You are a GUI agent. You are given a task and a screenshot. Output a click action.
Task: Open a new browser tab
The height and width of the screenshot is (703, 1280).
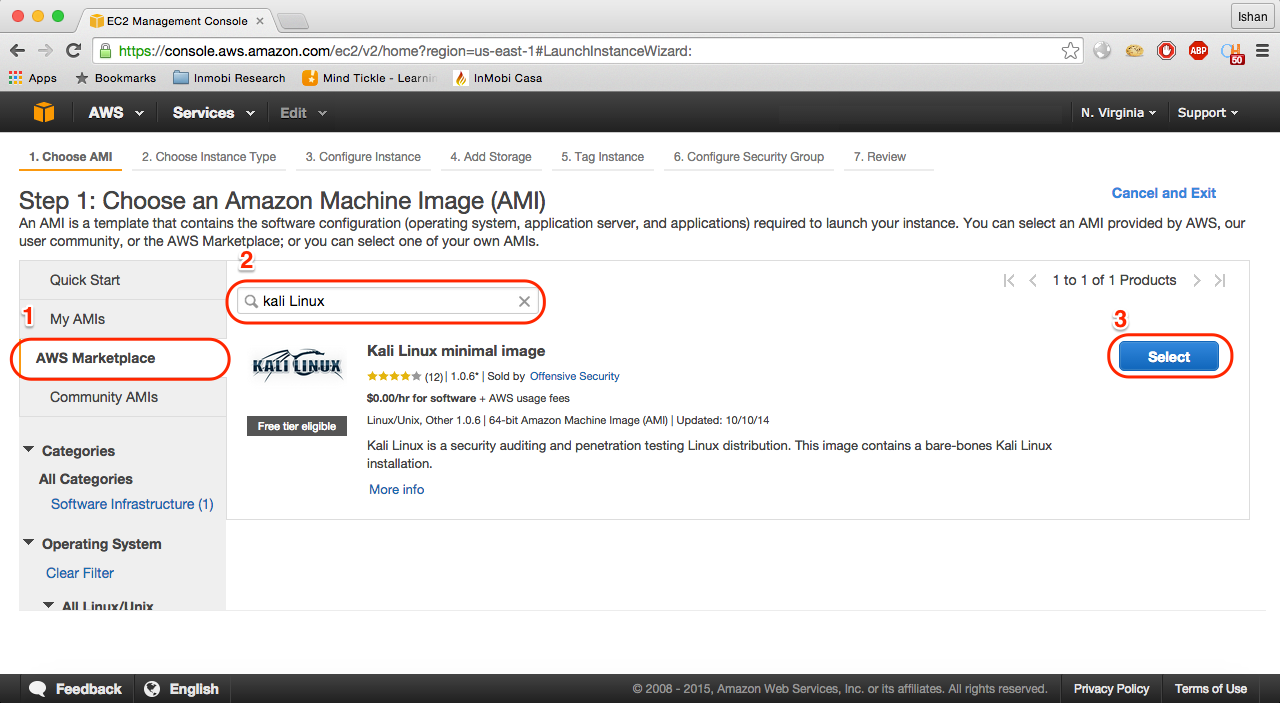[x=292, y=21]
